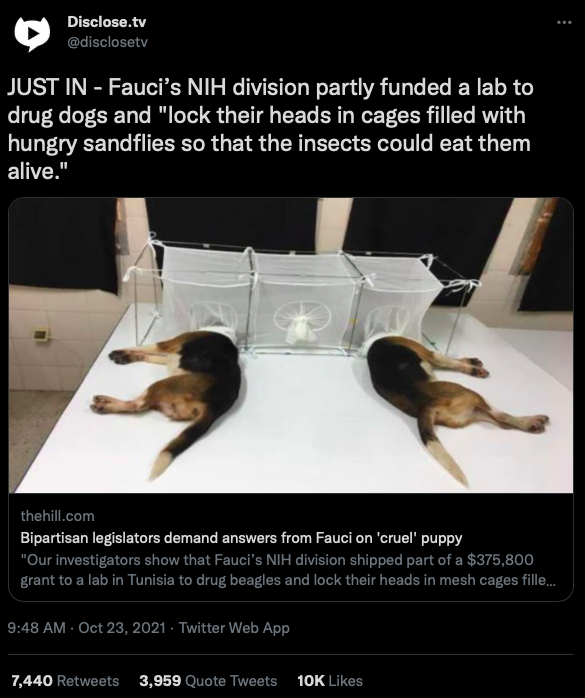
Task: Click the 'JUST IN' text in the tweet
Action: [47, 87]
